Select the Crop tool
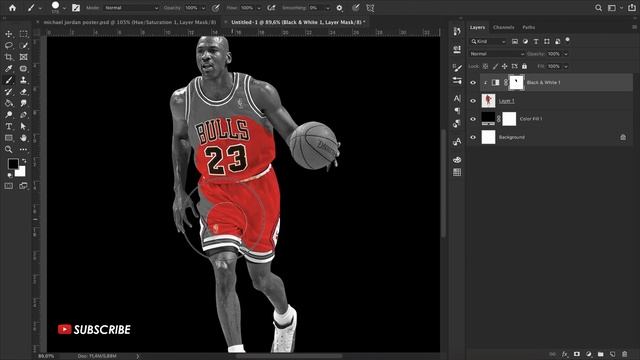 9,57
